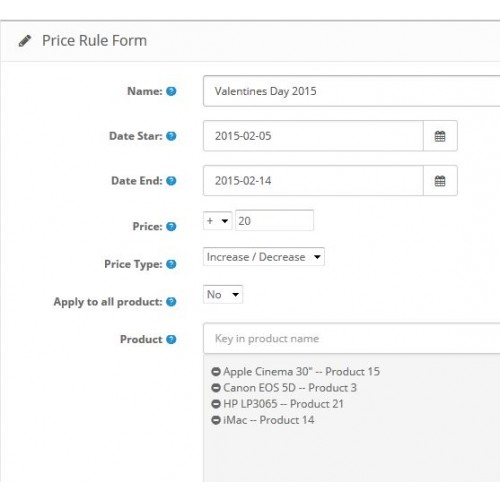Remove HP LP3065 from the product list
The height and width of the screenshot is (500, 500).
[x=216, y=404]
